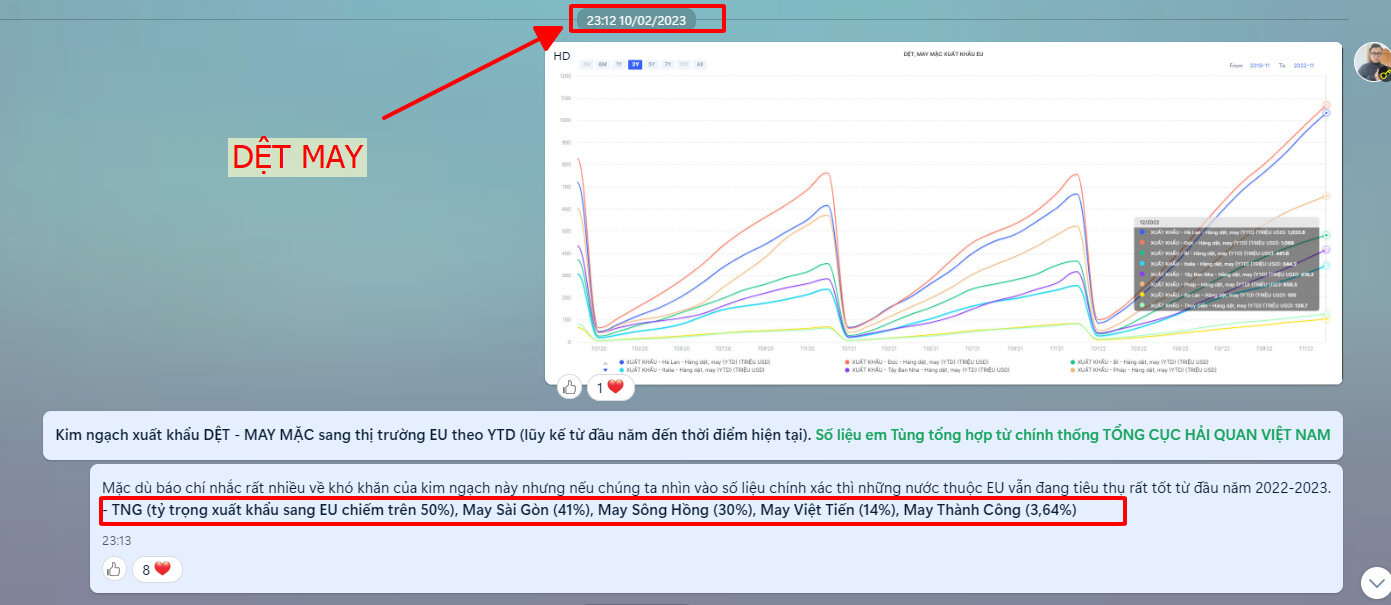Select the All range button in the chart

coord(700,64)
